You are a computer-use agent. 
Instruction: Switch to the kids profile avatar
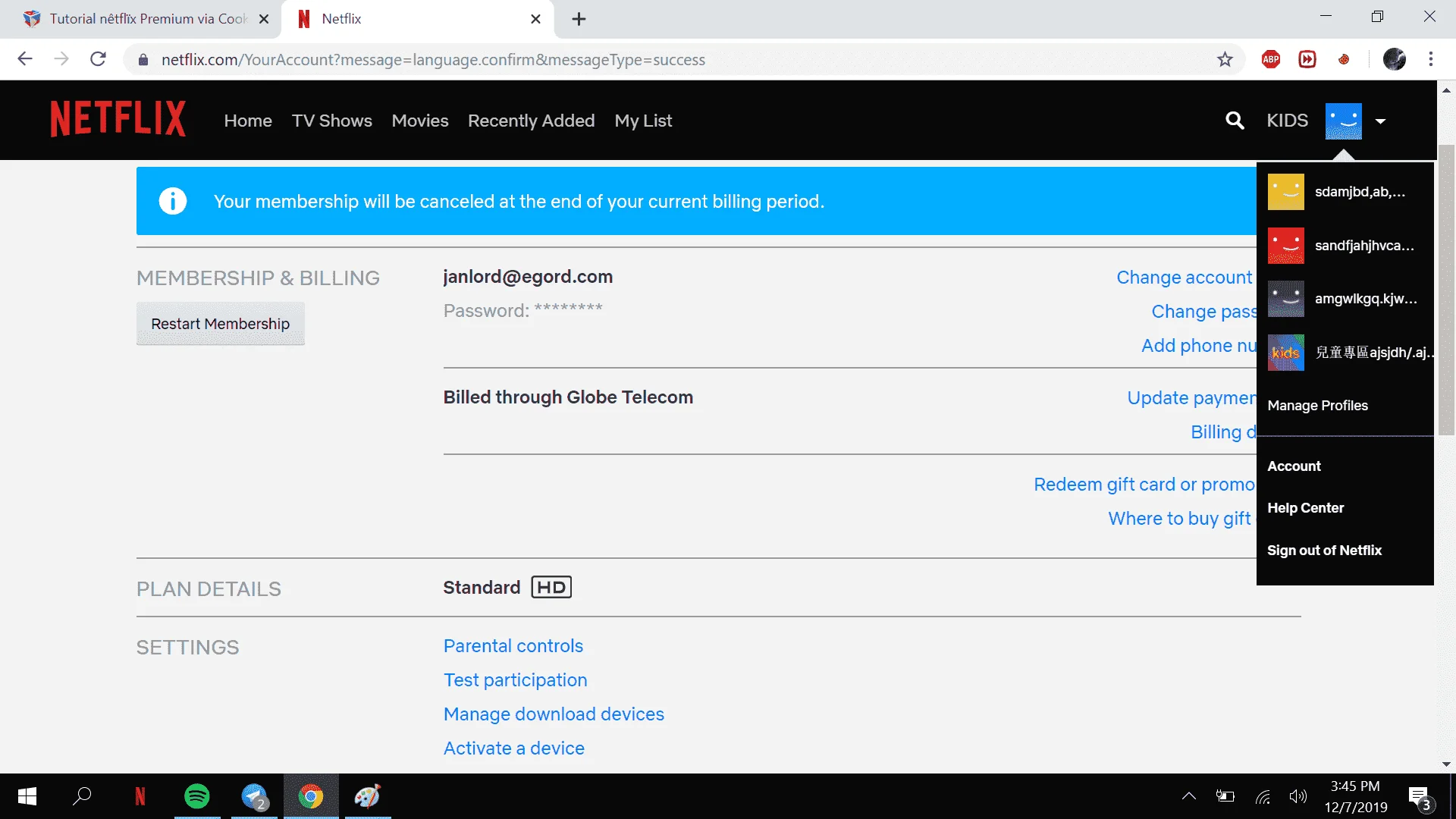[x=1285, y=353]
